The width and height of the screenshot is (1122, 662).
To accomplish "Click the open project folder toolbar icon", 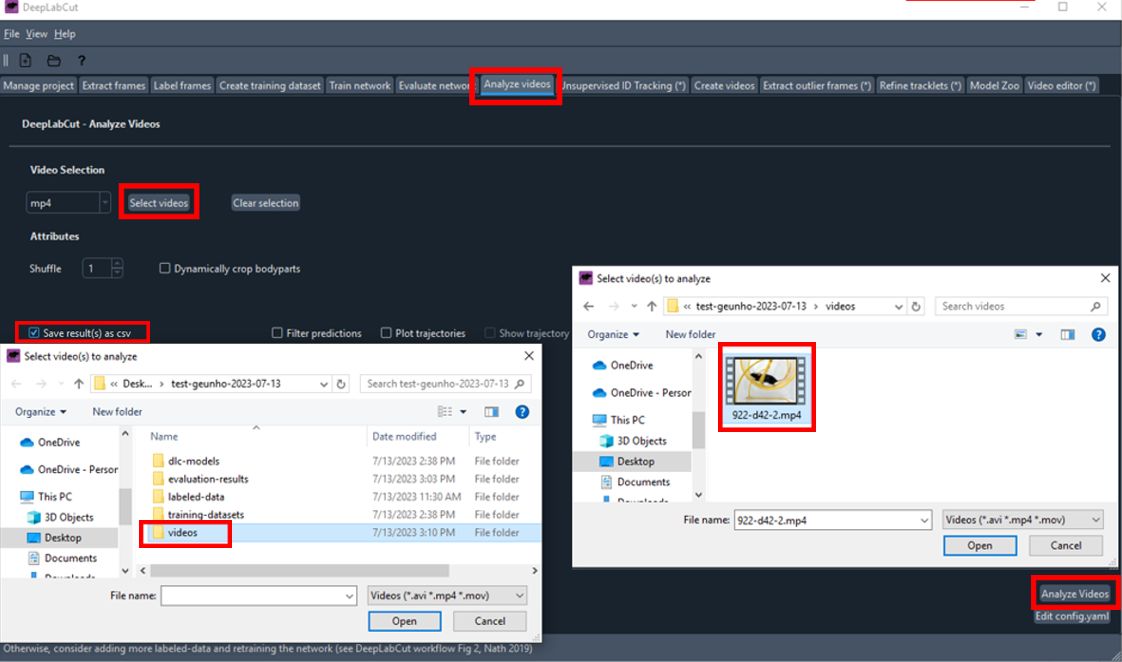I will (x=54, y=61).
